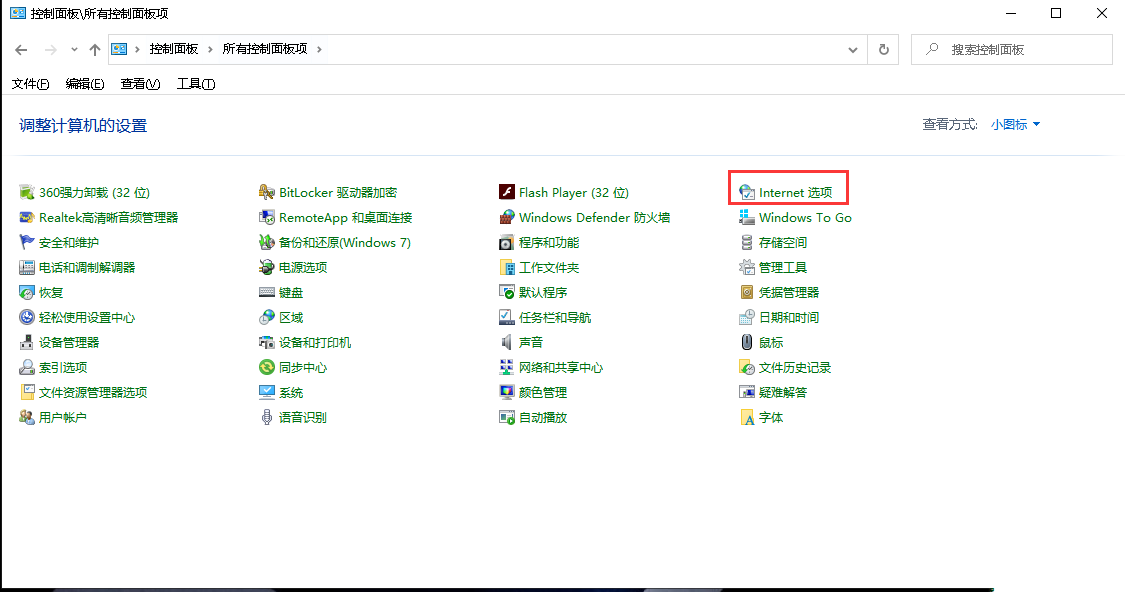Open the recent locations dropdown arrow
This screenshot has width=1125, height=592.
pyautogui.click(x=74, y=50)
